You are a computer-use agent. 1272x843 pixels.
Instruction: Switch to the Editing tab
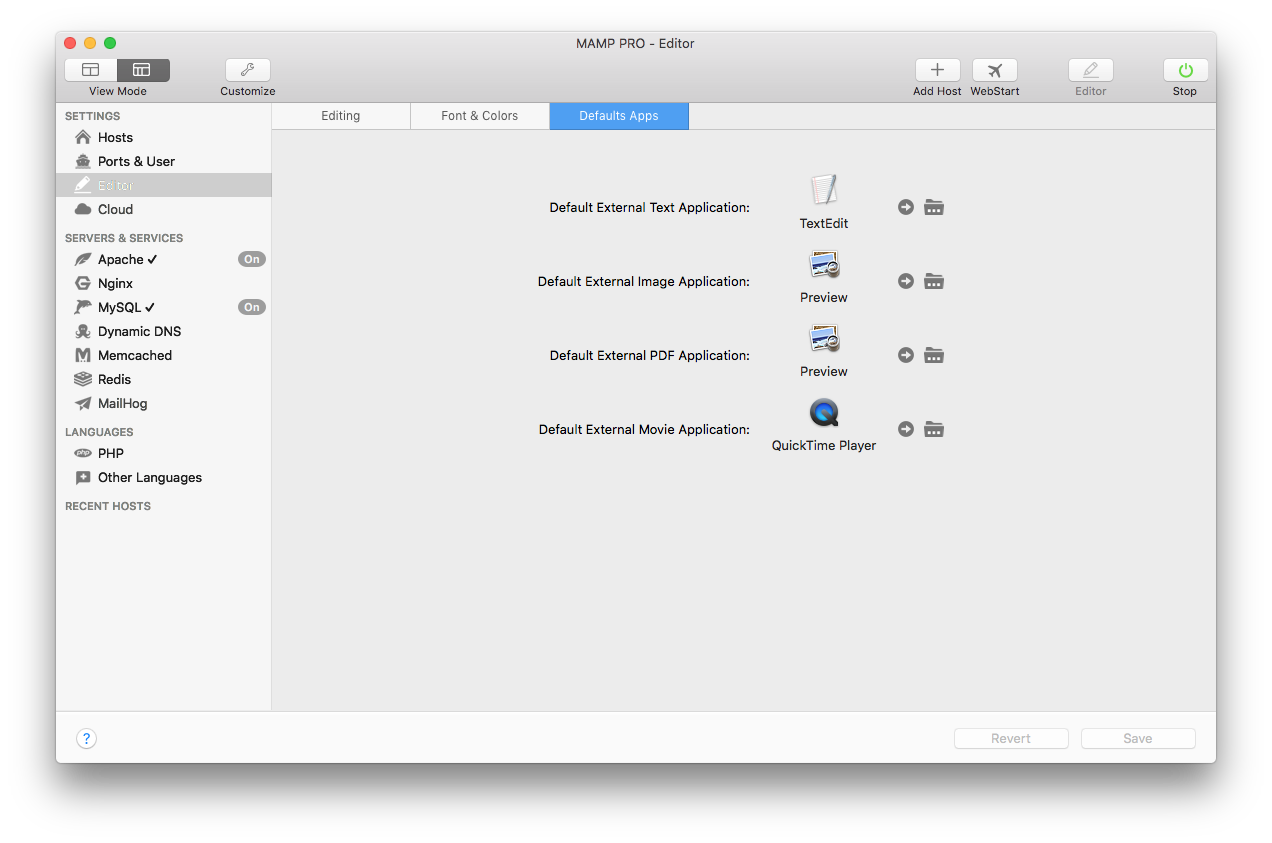(340, 116)
